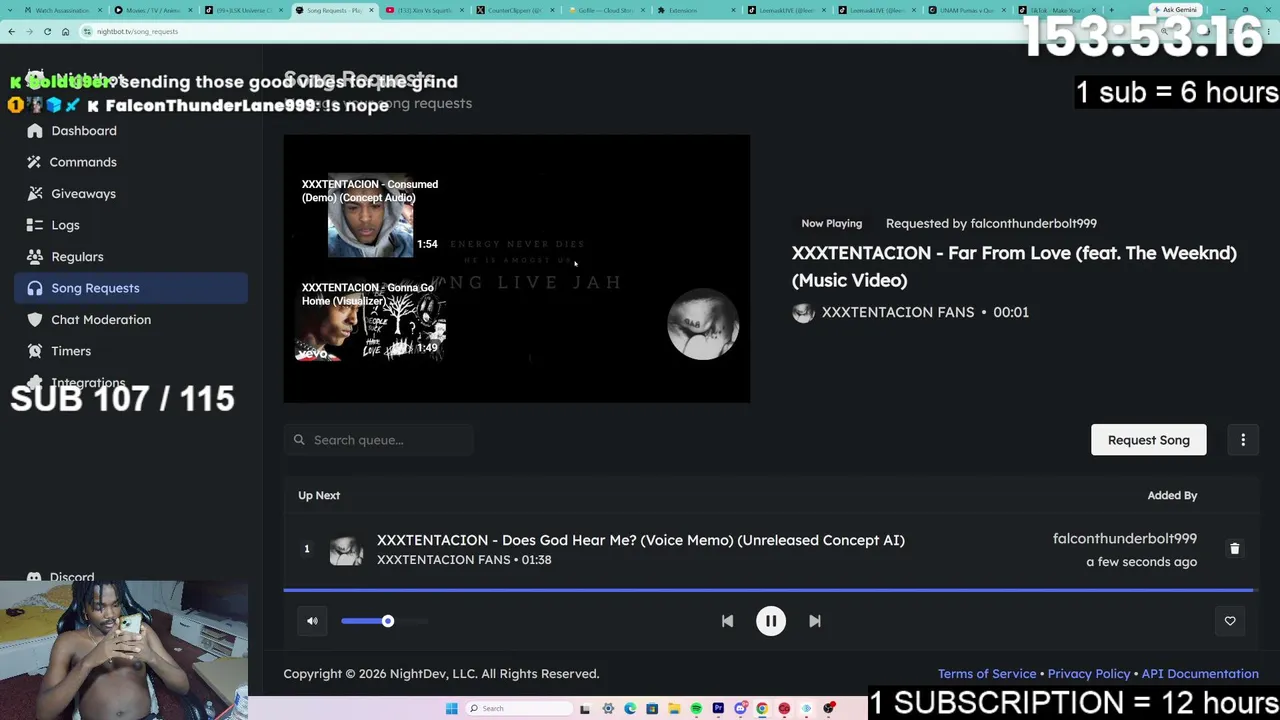Skip to the next song
This screenshot has width=1280, height=720.
click(815, 621)
